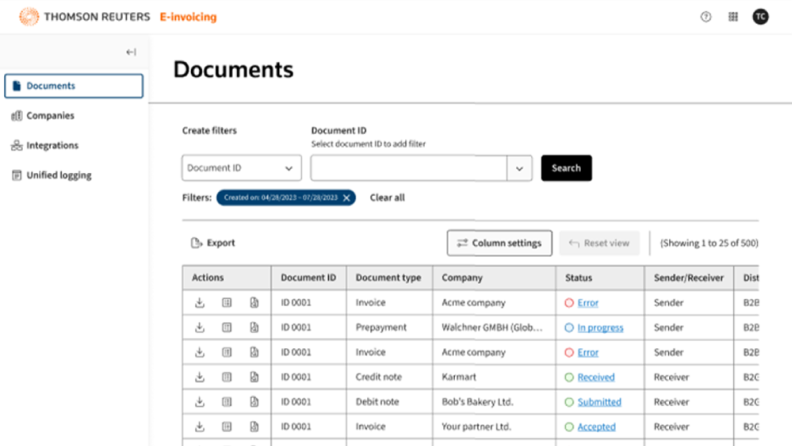Go to Companies in the sidebar
The width and height of the screenshot is (792, 446).
50,116
